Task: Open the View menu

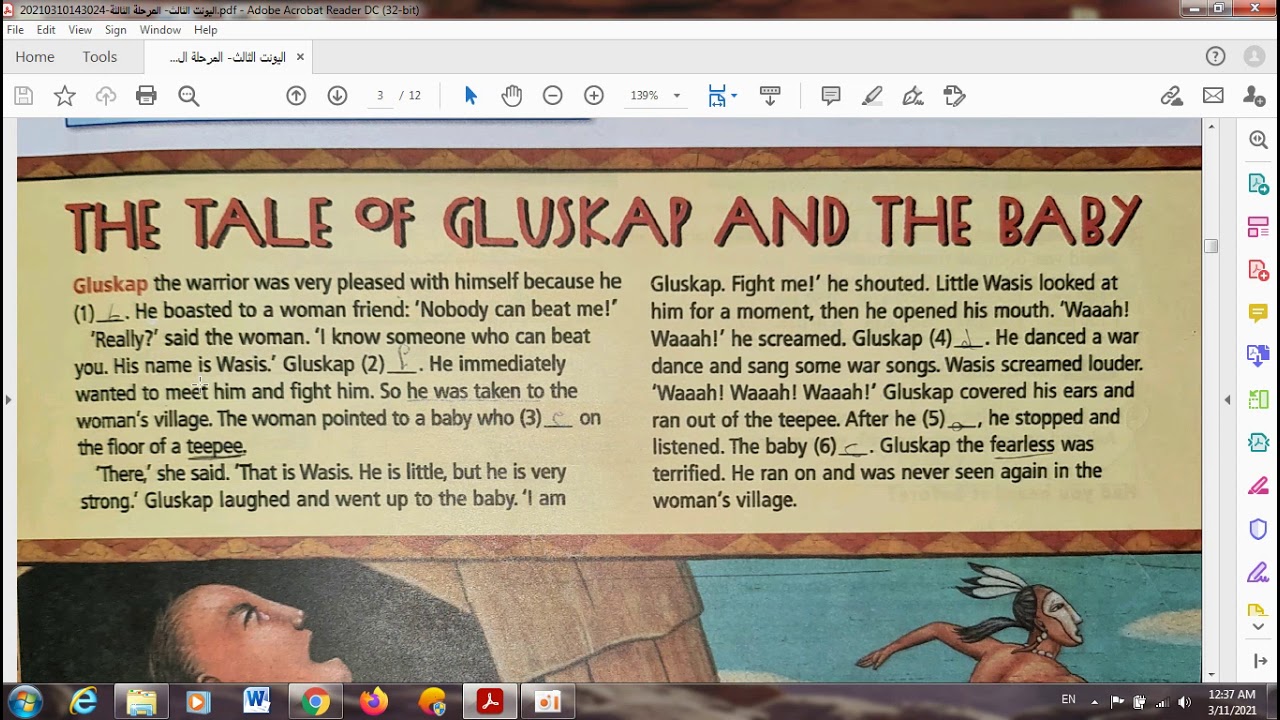Action: [80, 30]
